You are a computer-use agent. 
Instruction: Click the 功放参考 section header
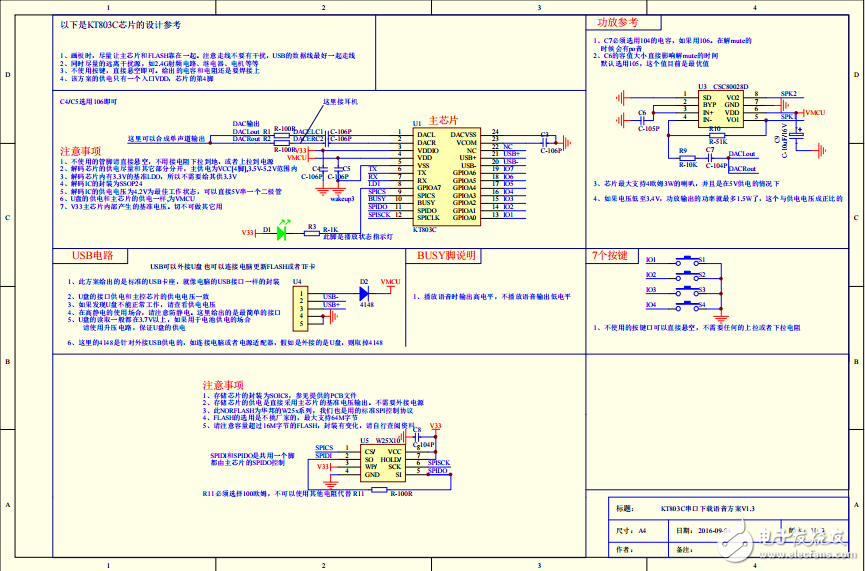[617, 22]
